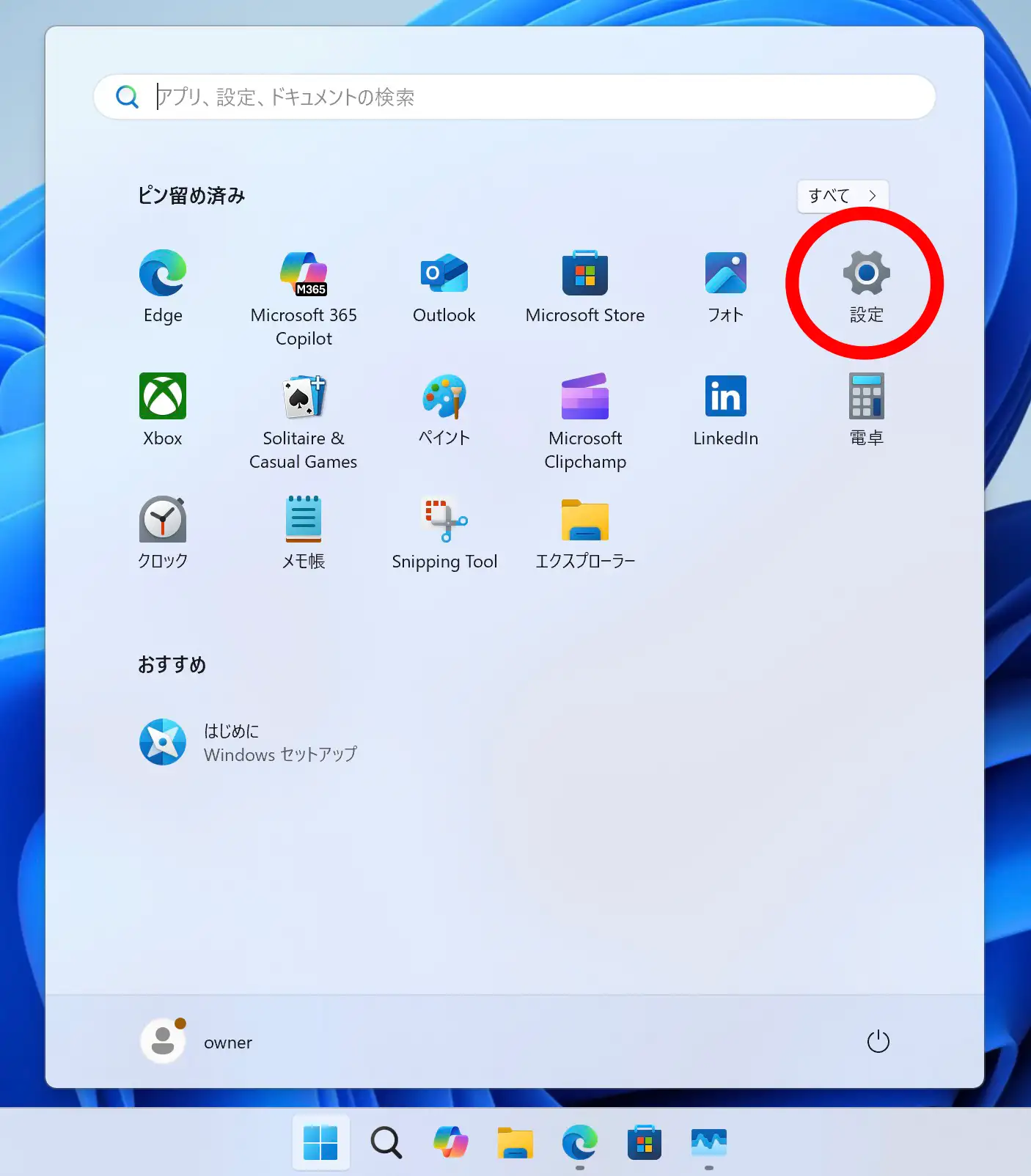Open Edge from the taskbar
Screen dimensions: 1031x1176
(x=579, y=1142)
